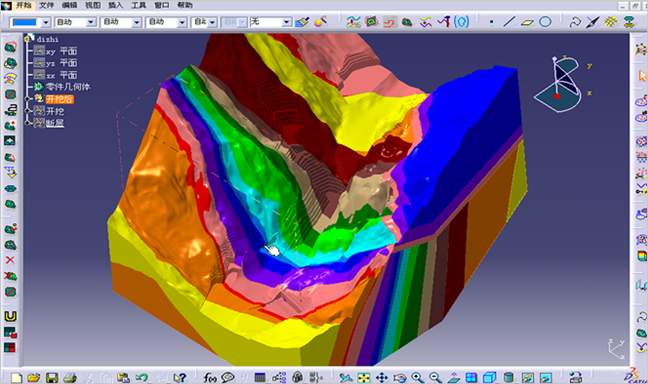Screen dimensions: 648x384
Task: Select the Line tool in top toolbar
Action: pos(509,21)
